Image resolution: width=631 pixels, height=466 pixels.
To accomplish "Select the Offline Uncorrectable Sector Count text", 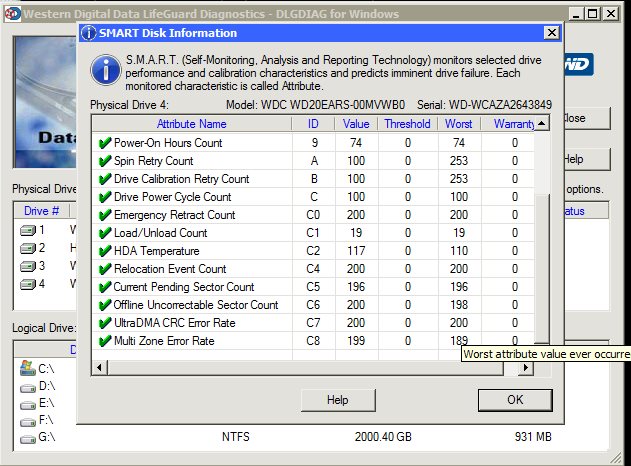I will click(196, 305).
